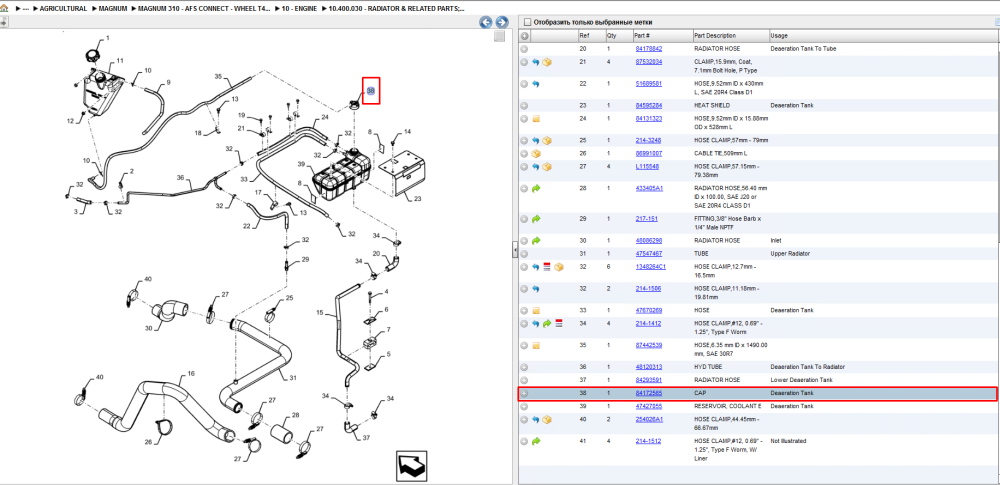Click callout 39 on the reservoir diagram
The image size is (1000, 485).
coord(302,165)
